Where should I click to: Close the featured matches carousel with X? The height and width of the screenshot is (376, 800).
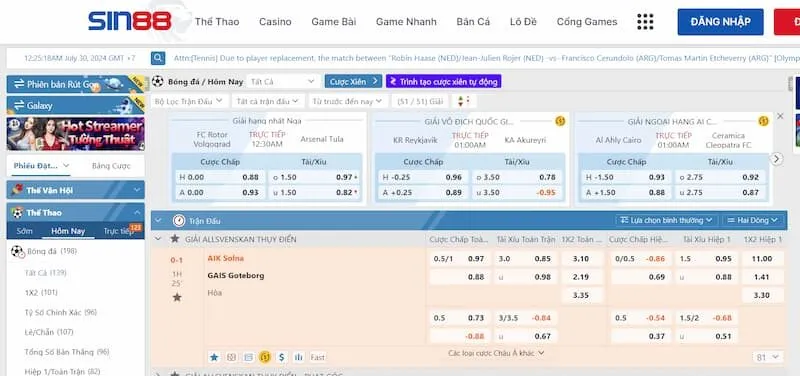(780, 116)
